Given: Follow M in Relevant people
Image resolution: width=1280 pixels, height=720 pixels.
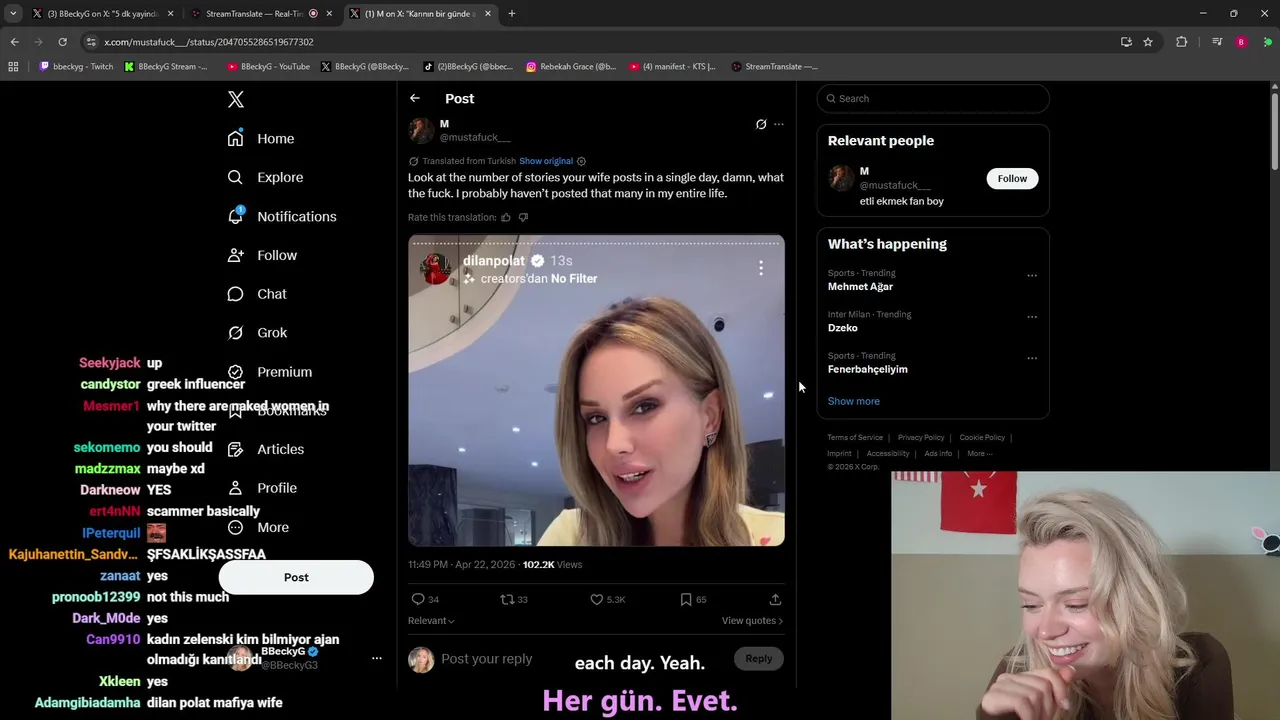Looking at the screenshot, I should pyautogui.click(x=1012, y=178).
